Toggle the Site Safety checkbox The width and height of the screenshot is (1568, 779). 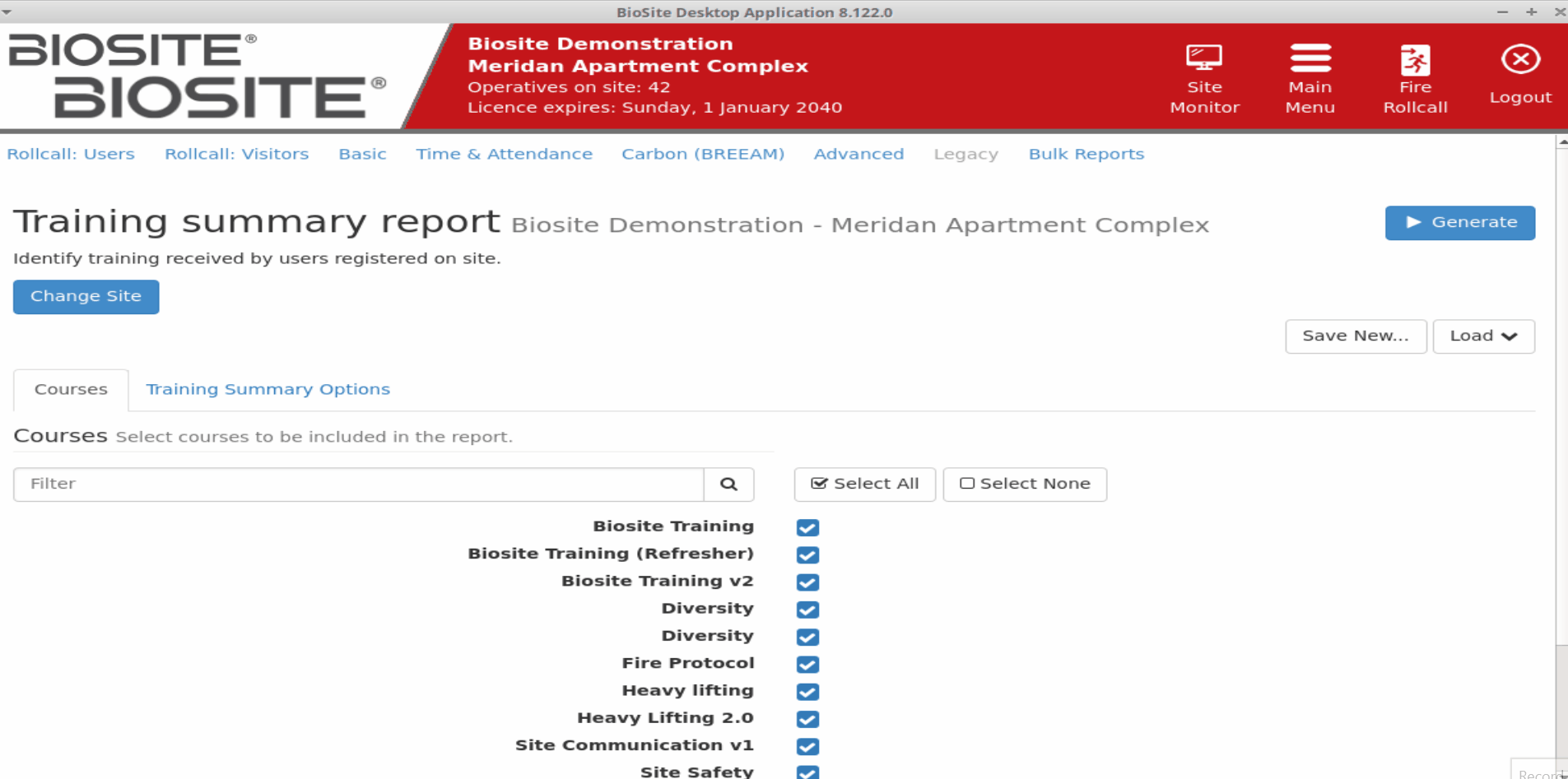click(x=807, y=772)
